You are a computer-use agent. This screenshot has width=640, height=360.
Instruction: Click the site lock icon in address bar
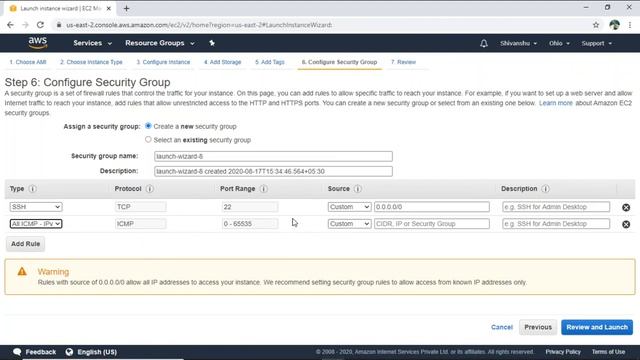[x=59, y=25]
